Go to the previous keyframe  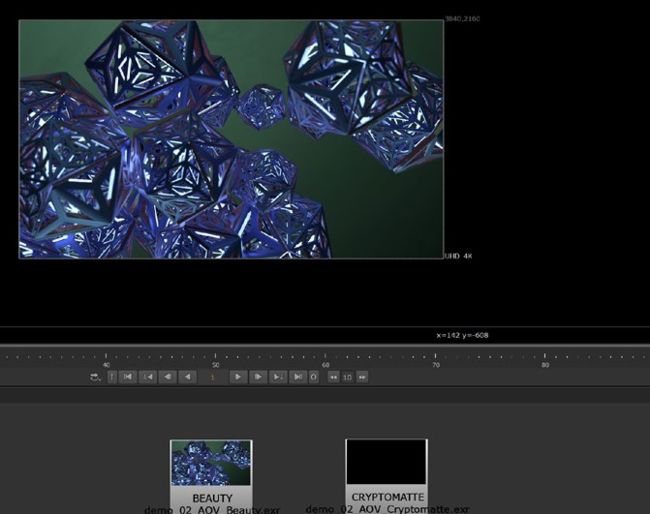tap(147, 377)
